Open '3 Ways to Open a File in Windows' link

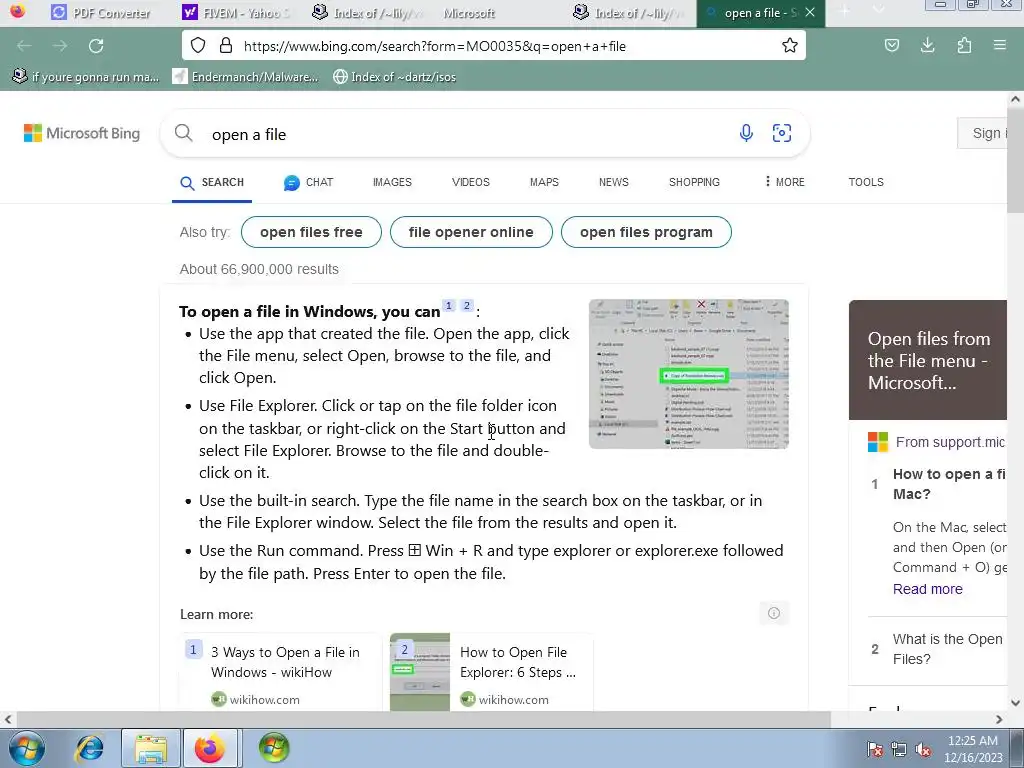point(285,662)
